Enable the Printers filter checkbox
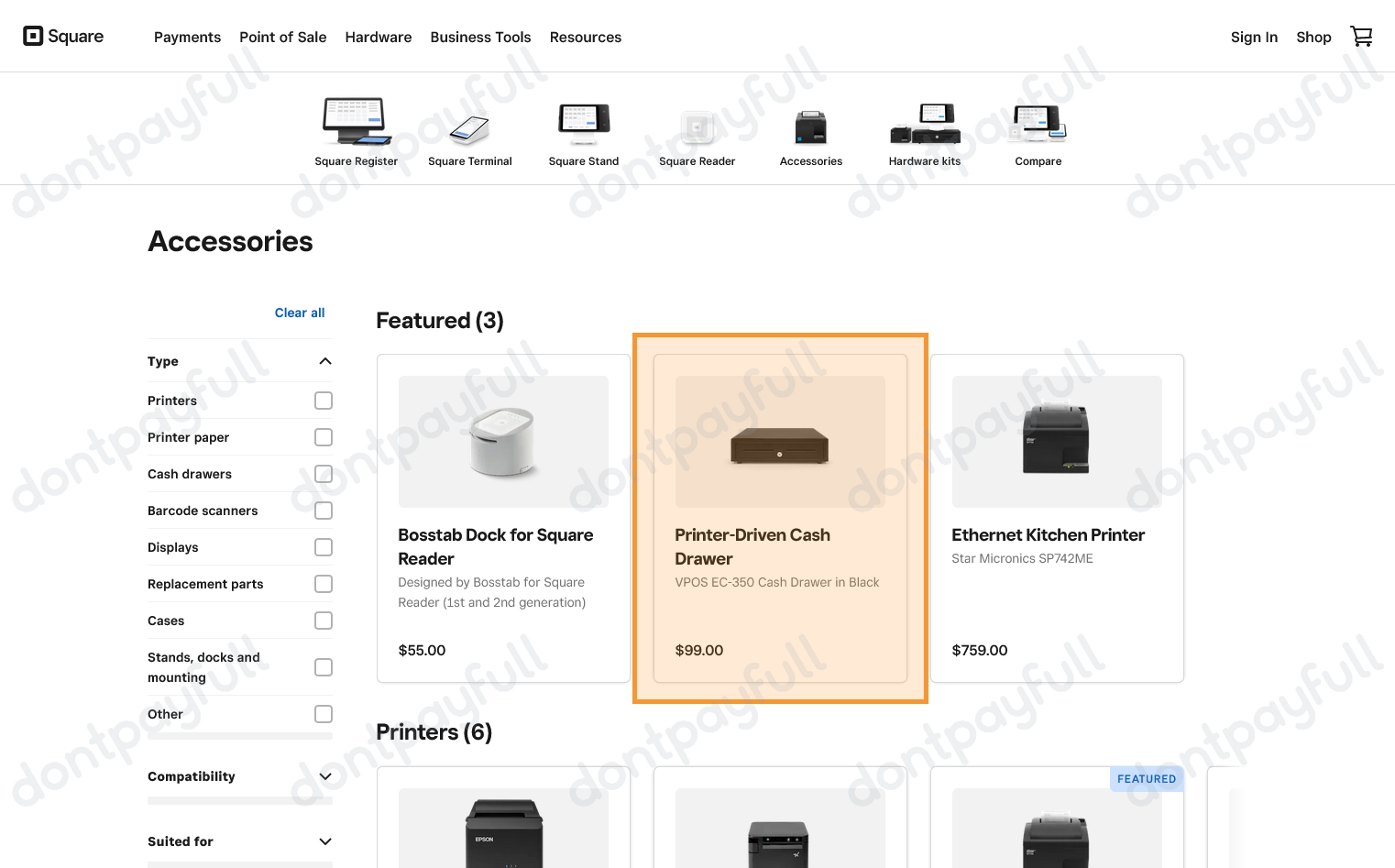 [x=323, y=401]
